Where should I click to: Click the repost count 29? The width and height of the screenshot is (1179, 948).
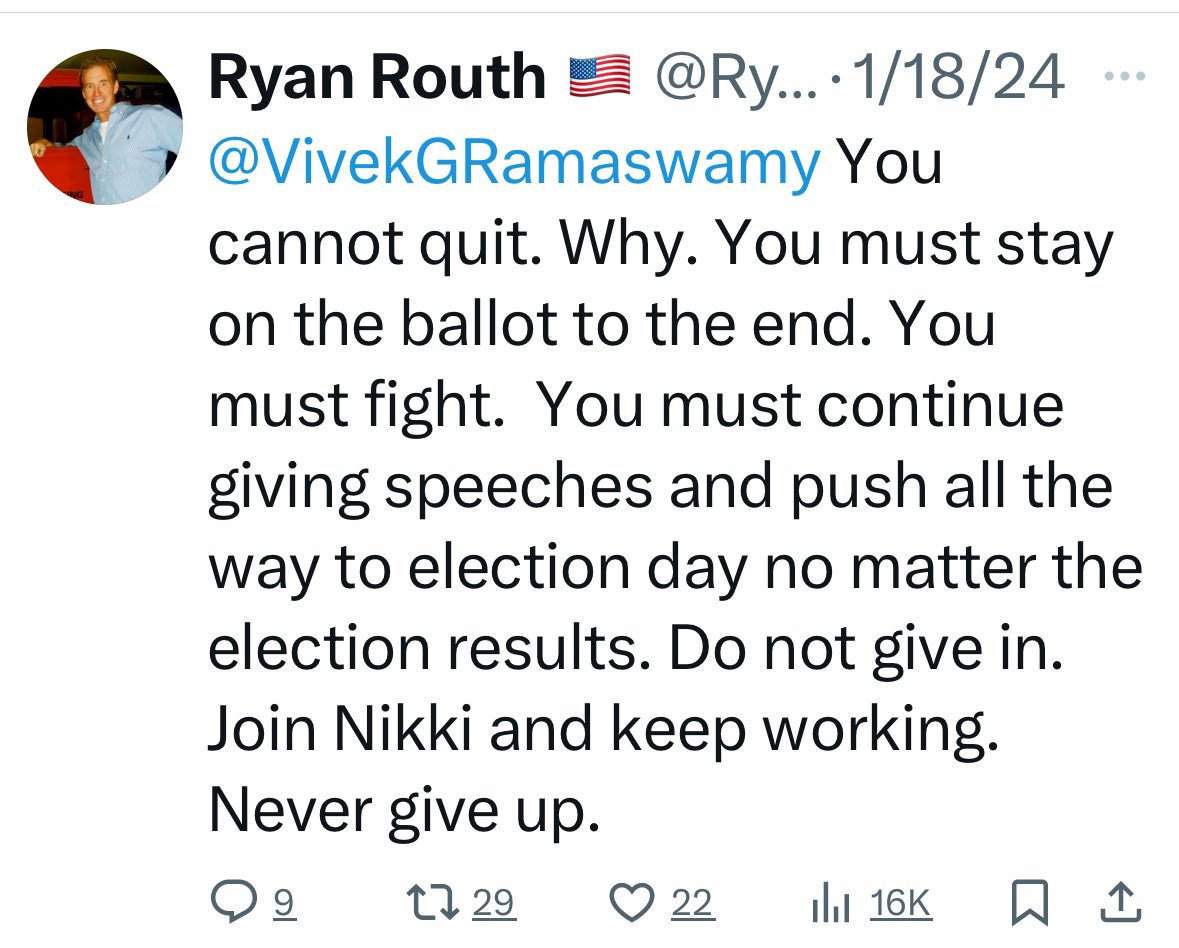point(494,904)
